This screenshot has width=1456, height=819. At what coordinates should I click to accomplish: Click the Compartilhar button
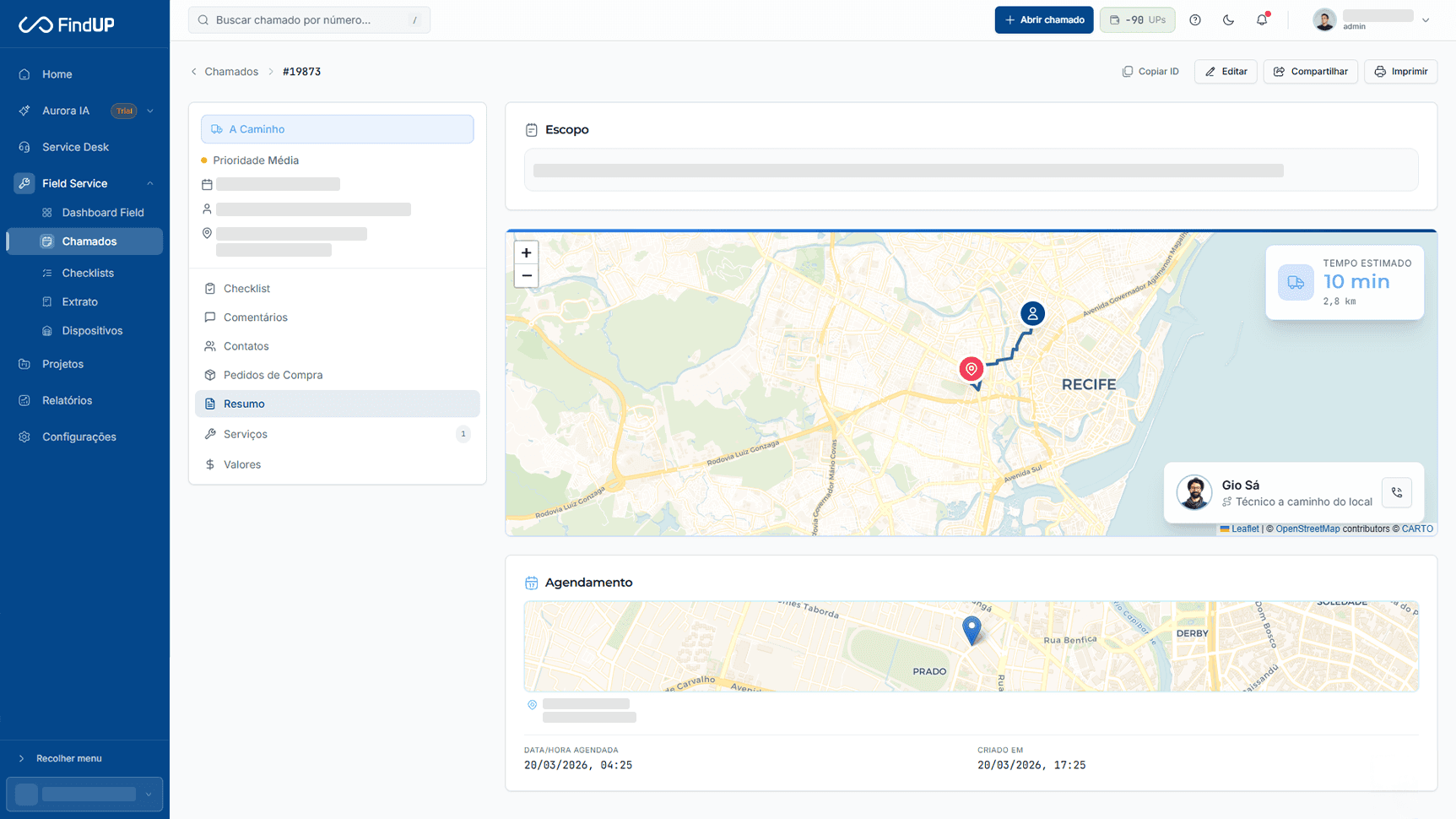click(1311, 72)
